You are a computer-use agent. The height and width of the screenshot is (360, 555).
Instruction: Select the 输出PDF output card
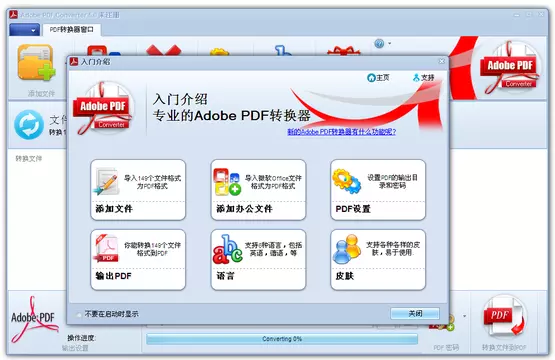click(x=138, y=260)
